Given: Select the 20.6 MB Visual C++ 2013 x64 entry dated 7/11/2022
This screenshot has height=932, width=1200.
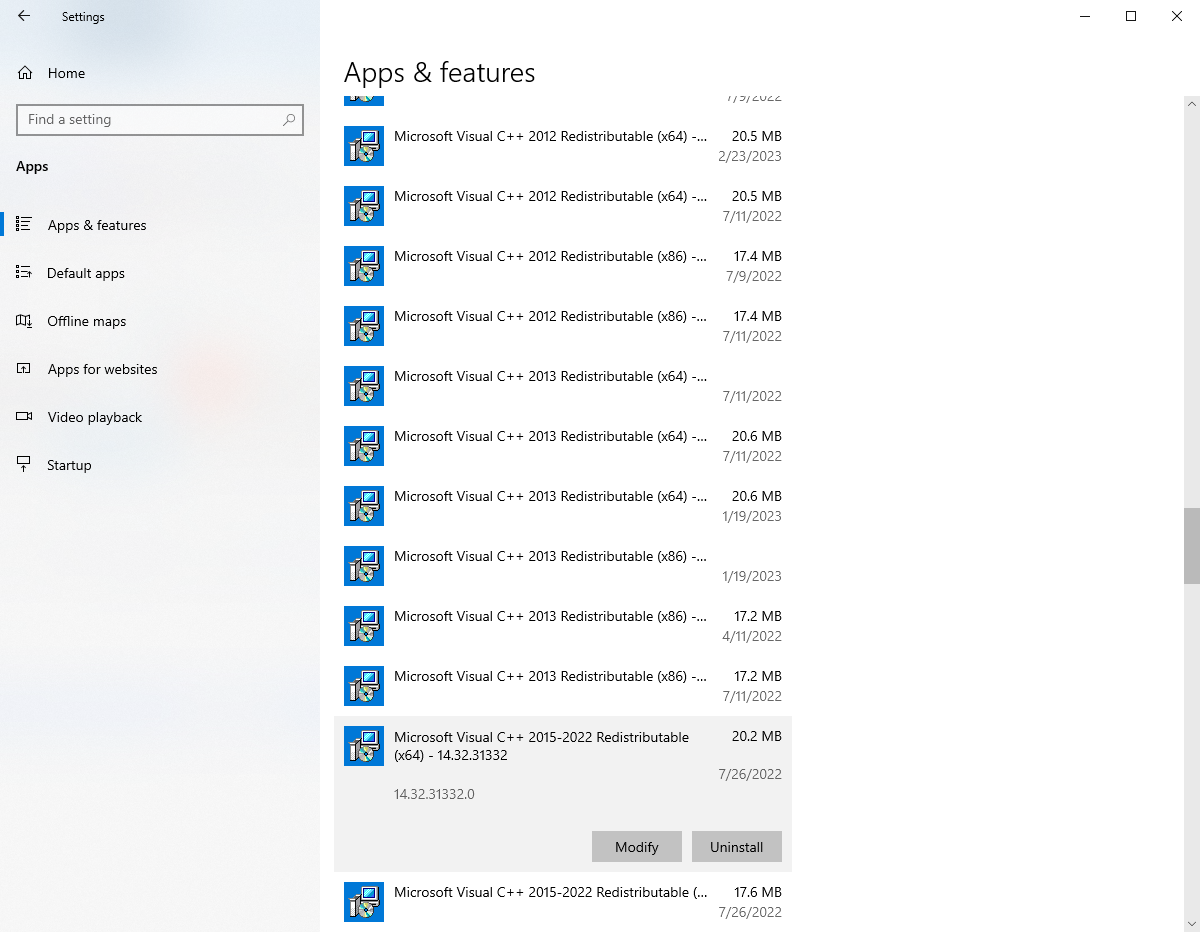Looking at the screenshot, I should tap(563, 446).
